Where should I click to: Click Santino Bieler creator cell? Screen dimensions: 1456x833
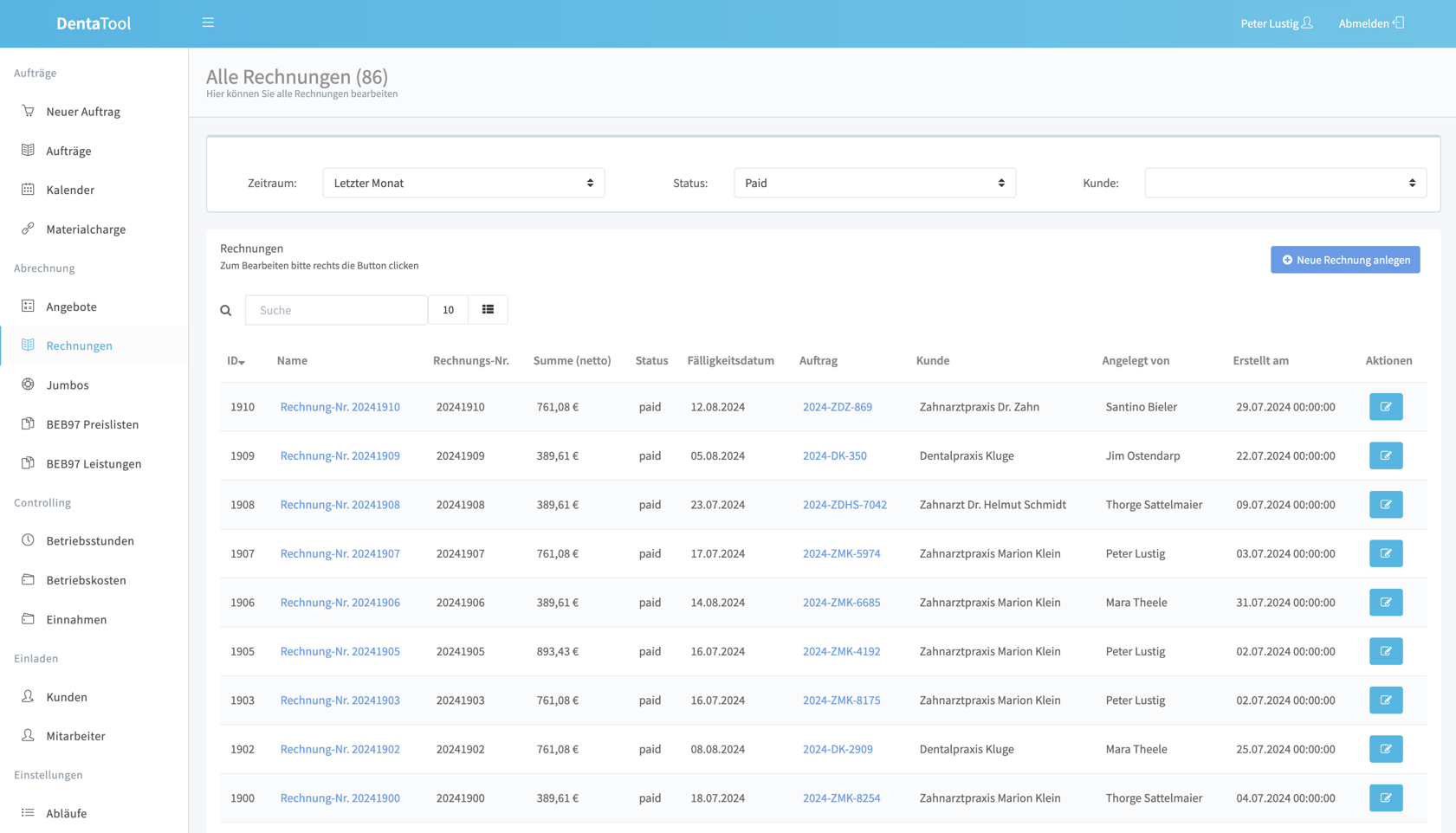click(x=1141, y=406)
